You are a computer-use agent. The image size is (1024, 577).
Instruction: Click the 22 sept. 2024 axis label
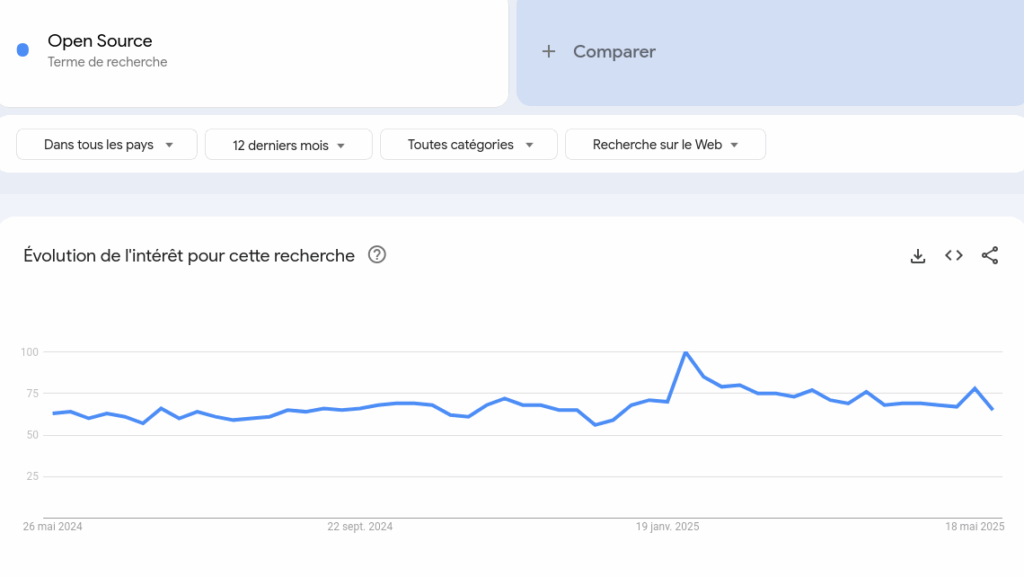(360, 527)
